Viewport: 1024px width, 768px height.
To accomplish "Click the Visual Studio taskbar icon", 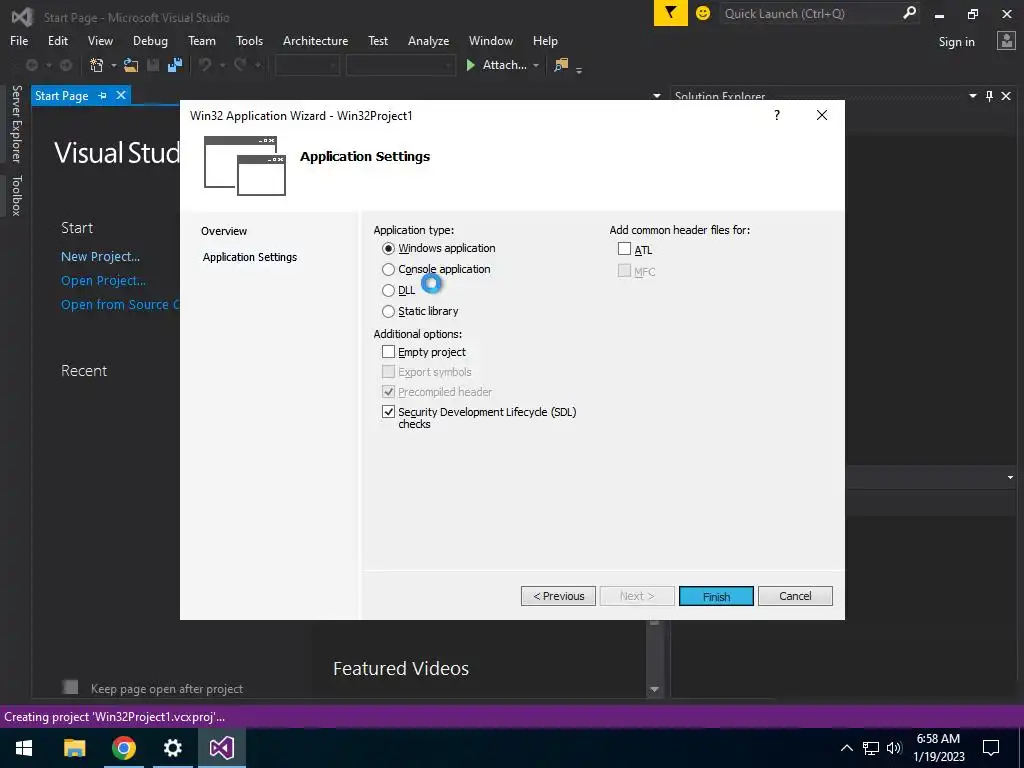I will [x=221, y=748].
